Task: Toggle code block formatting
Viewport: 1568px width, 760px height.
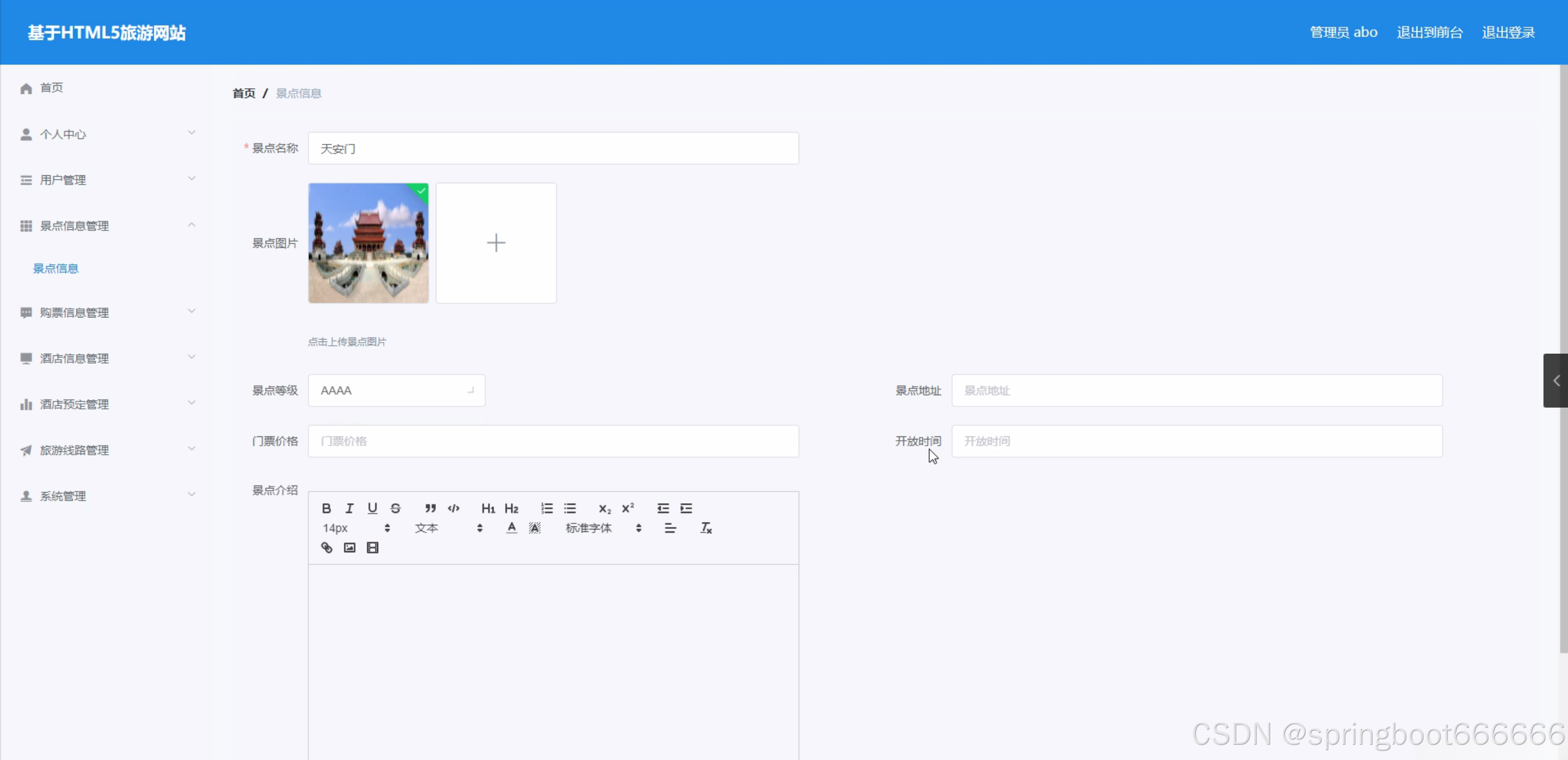Action: click(x=454, y=508)
